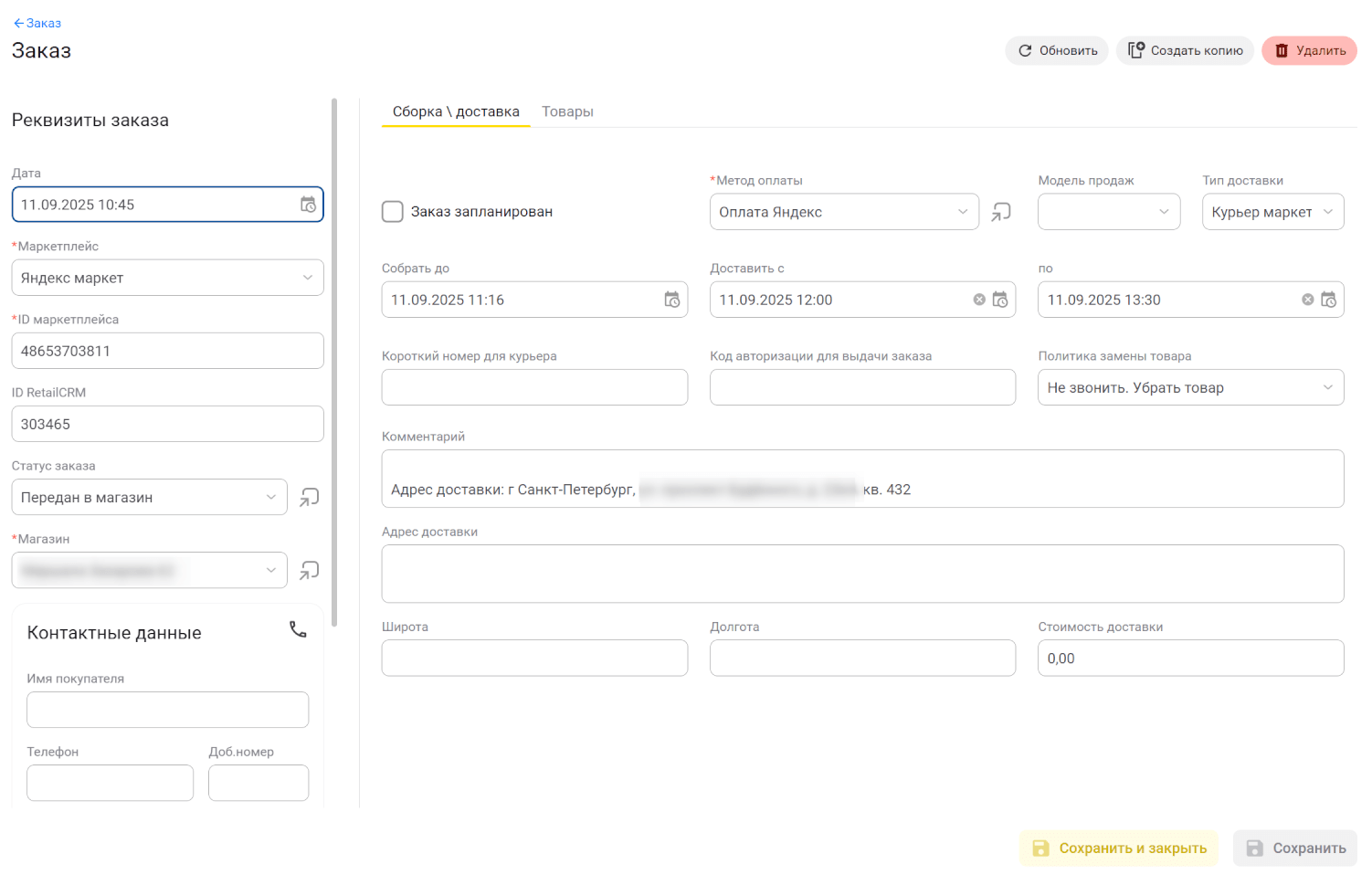The image size is (1372, 875).
Task: Click into the Широта input field
Action: pos(534,658)
